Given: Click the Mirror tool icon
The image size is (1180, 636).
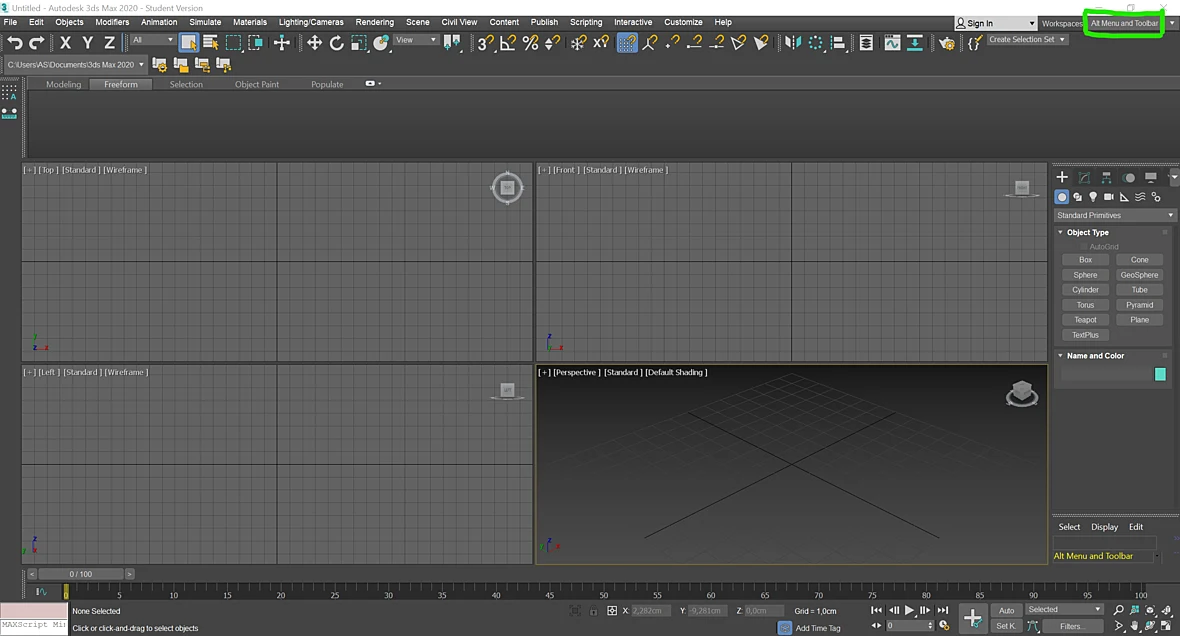Looking at the screenshot, I should point(792,43).
